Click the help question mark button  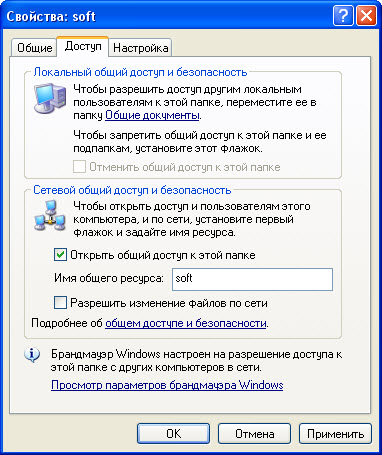[x=343, y=16]
